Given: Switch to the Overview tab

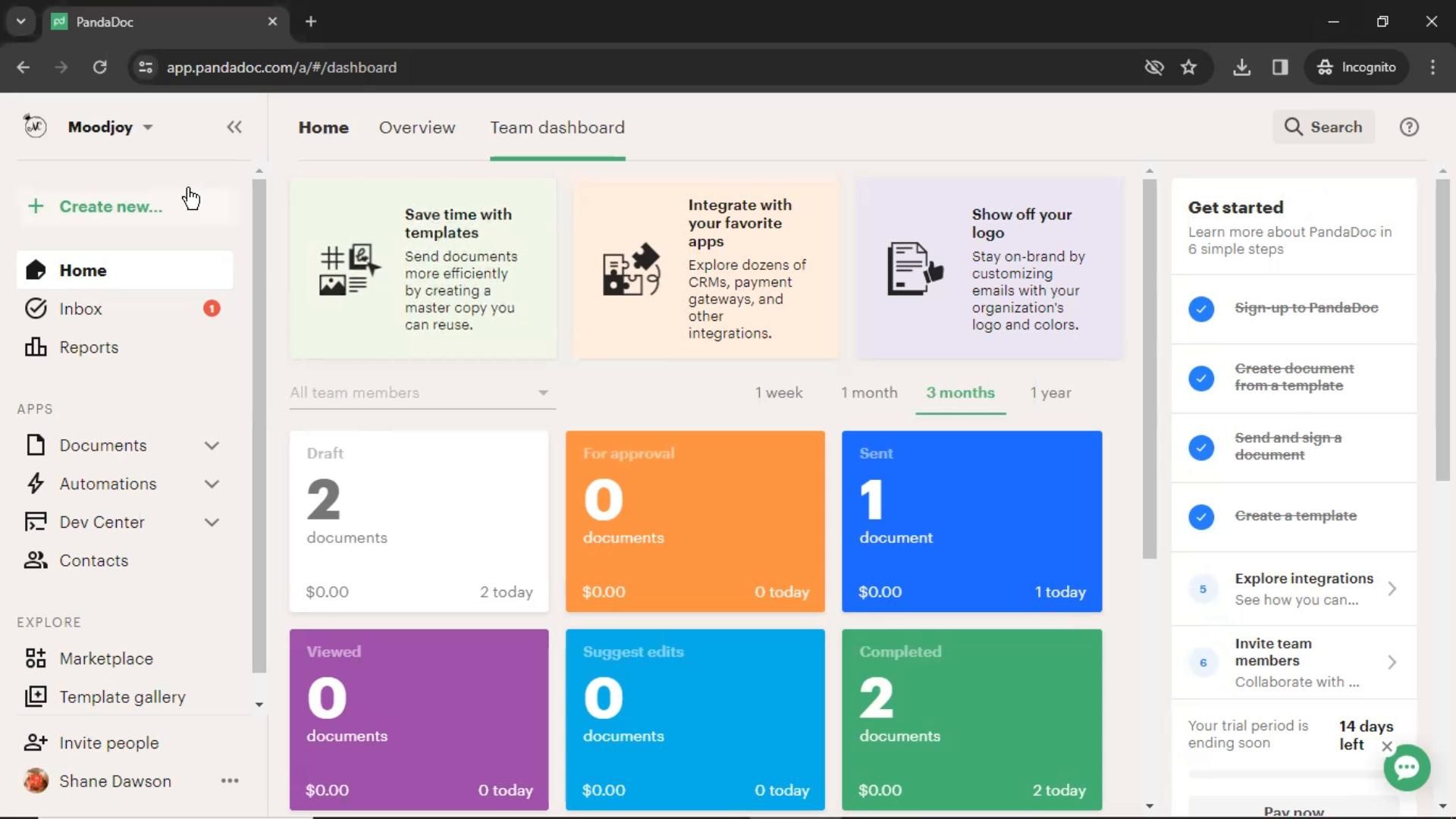Looking at the screenshot, I should [417, 127].
